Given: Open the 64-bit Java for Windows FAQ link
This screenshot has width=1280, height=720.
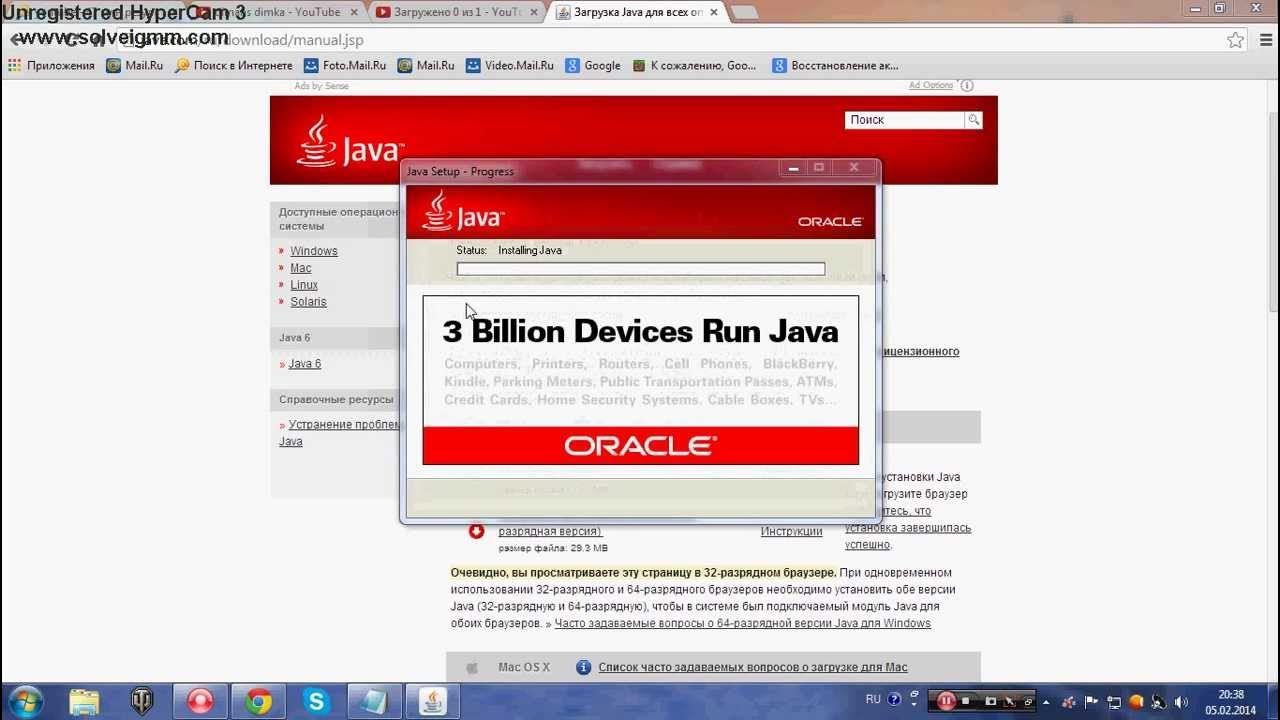Looking at the screenshot, I should click(x=742, y=623).
